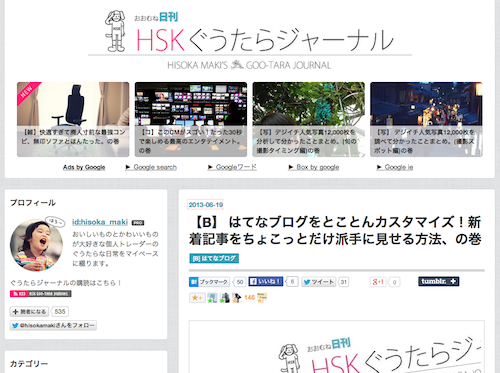The image size is (500, 373).
Task: Click the last star avatar after 146
Action: [x=262, y=298]
